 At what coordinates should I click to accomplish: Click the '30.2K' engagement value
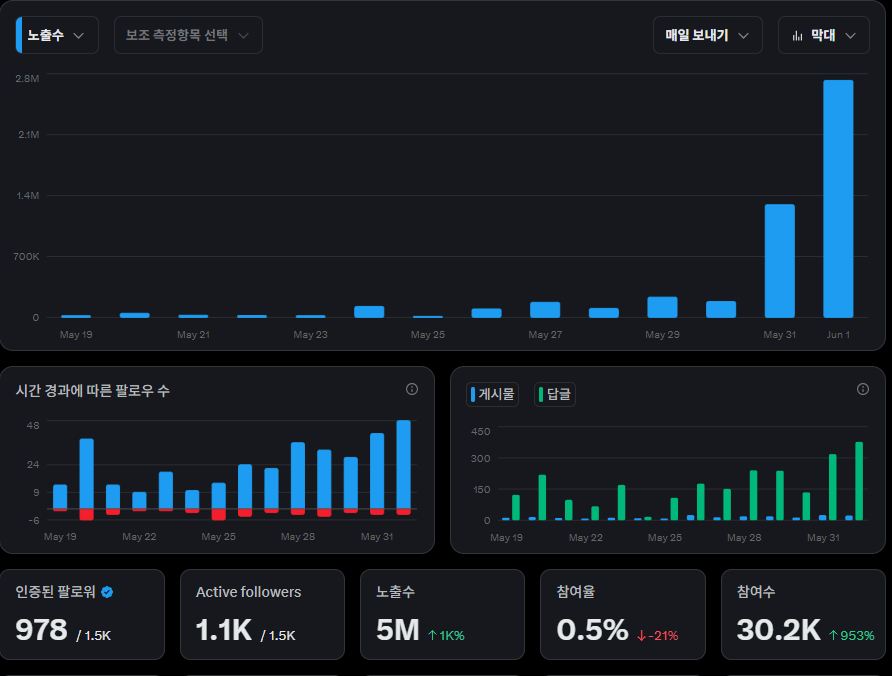point(779,630)
